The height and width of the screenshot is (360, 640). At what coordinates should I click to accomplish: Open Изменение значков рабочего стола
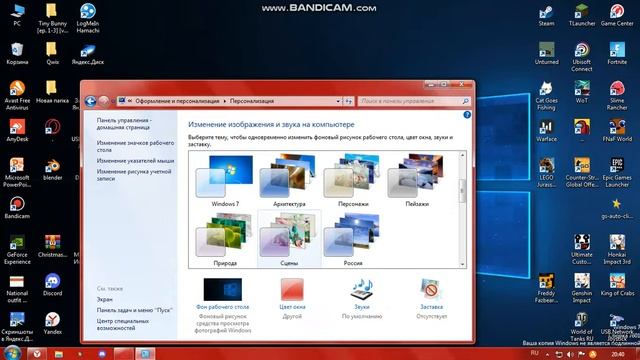coord(135,147)
